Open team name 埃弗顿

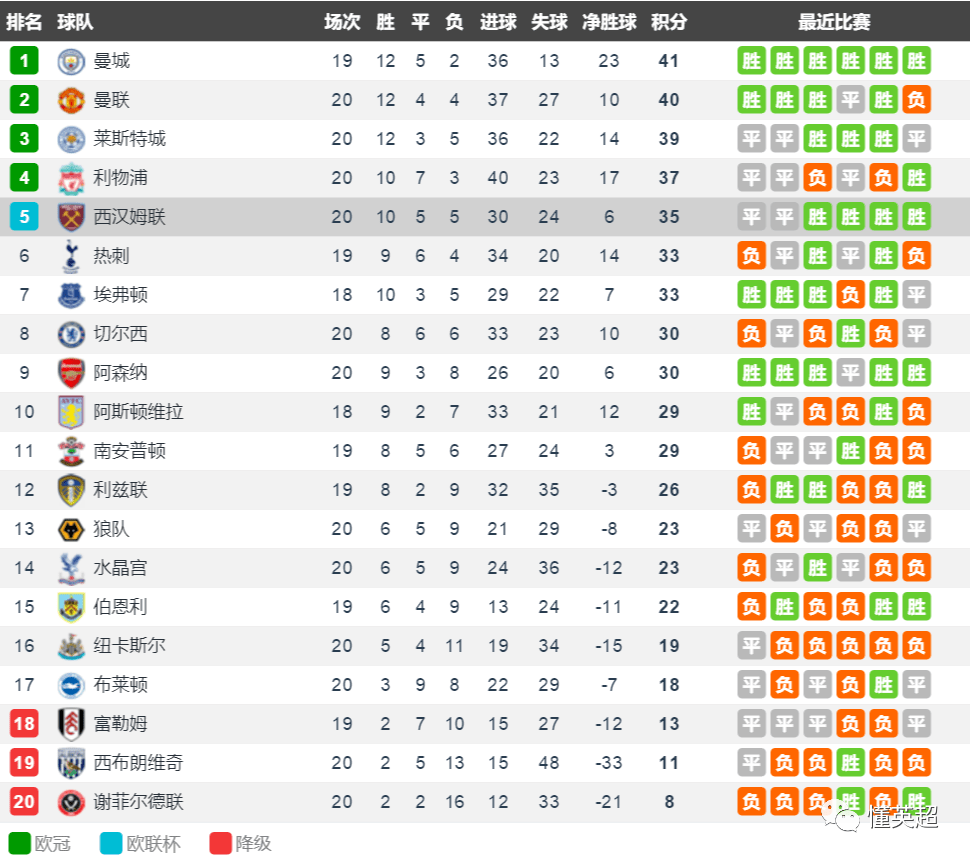[x=120, y=295]
